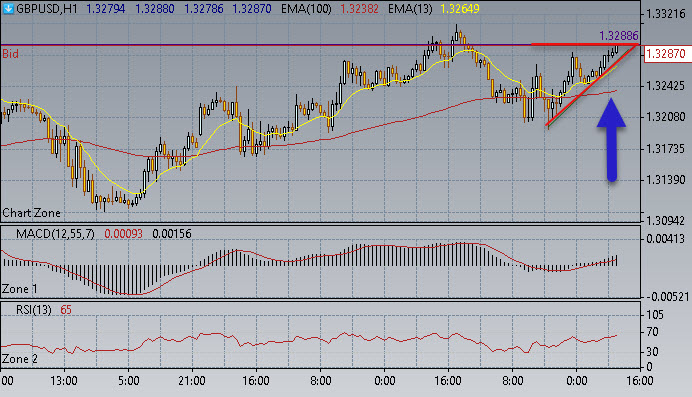Click the Chart Zone label
The image size is (692, 397).
31,213
